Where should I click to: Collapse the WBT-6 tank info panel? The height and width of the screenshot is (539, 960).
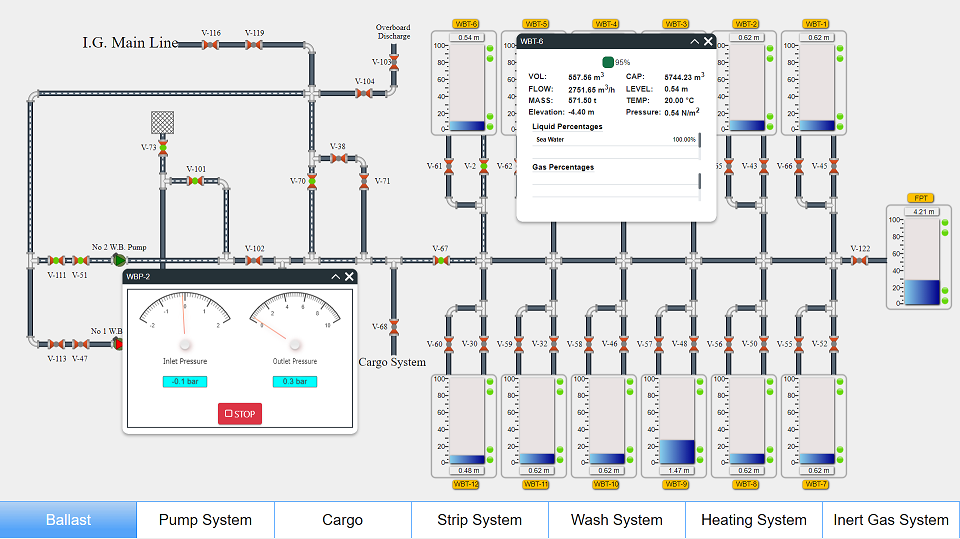694,42
